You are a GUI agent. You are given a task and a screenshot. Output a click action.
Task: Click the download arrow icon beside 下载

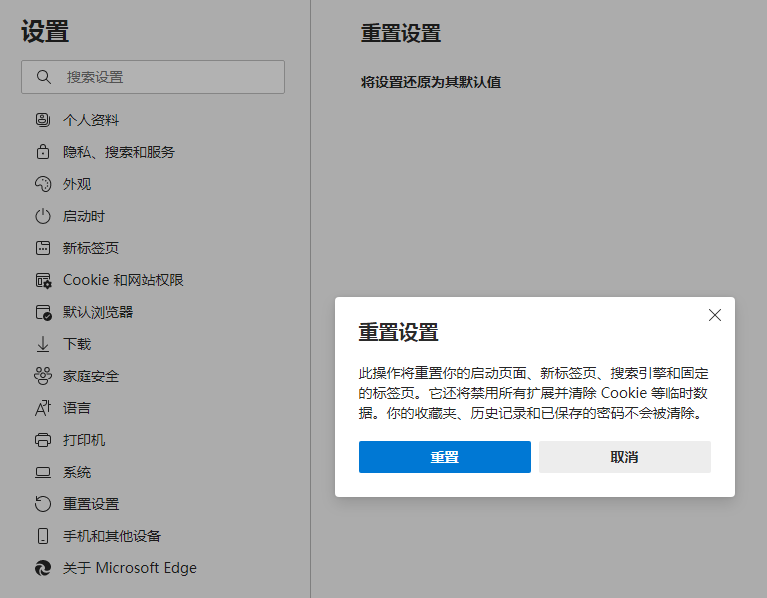click(43, 344)
